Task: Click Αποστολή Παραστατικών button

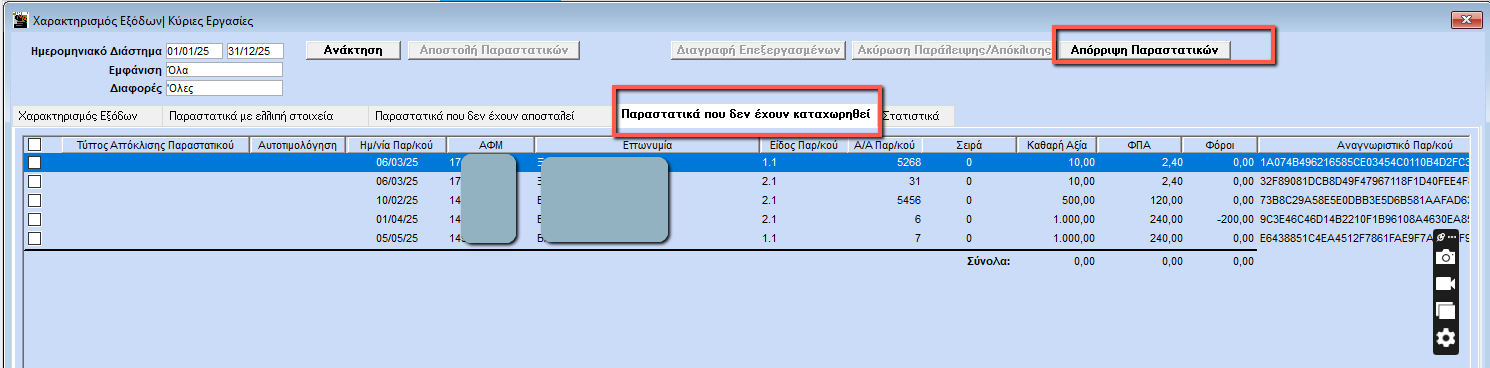Action: click(494, 50)
